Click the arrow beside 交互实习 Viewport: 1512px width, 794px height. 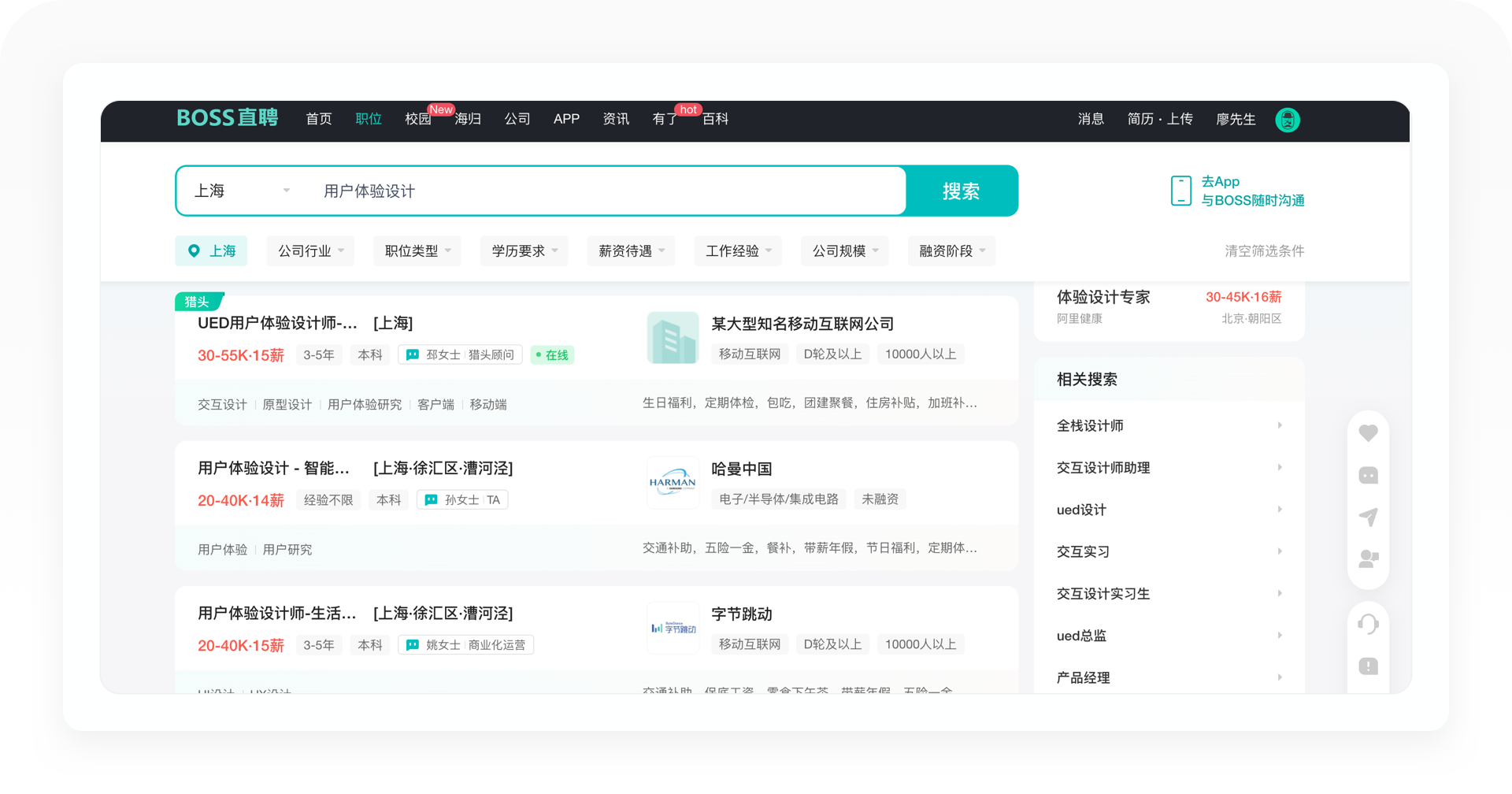click(1280, 551)
